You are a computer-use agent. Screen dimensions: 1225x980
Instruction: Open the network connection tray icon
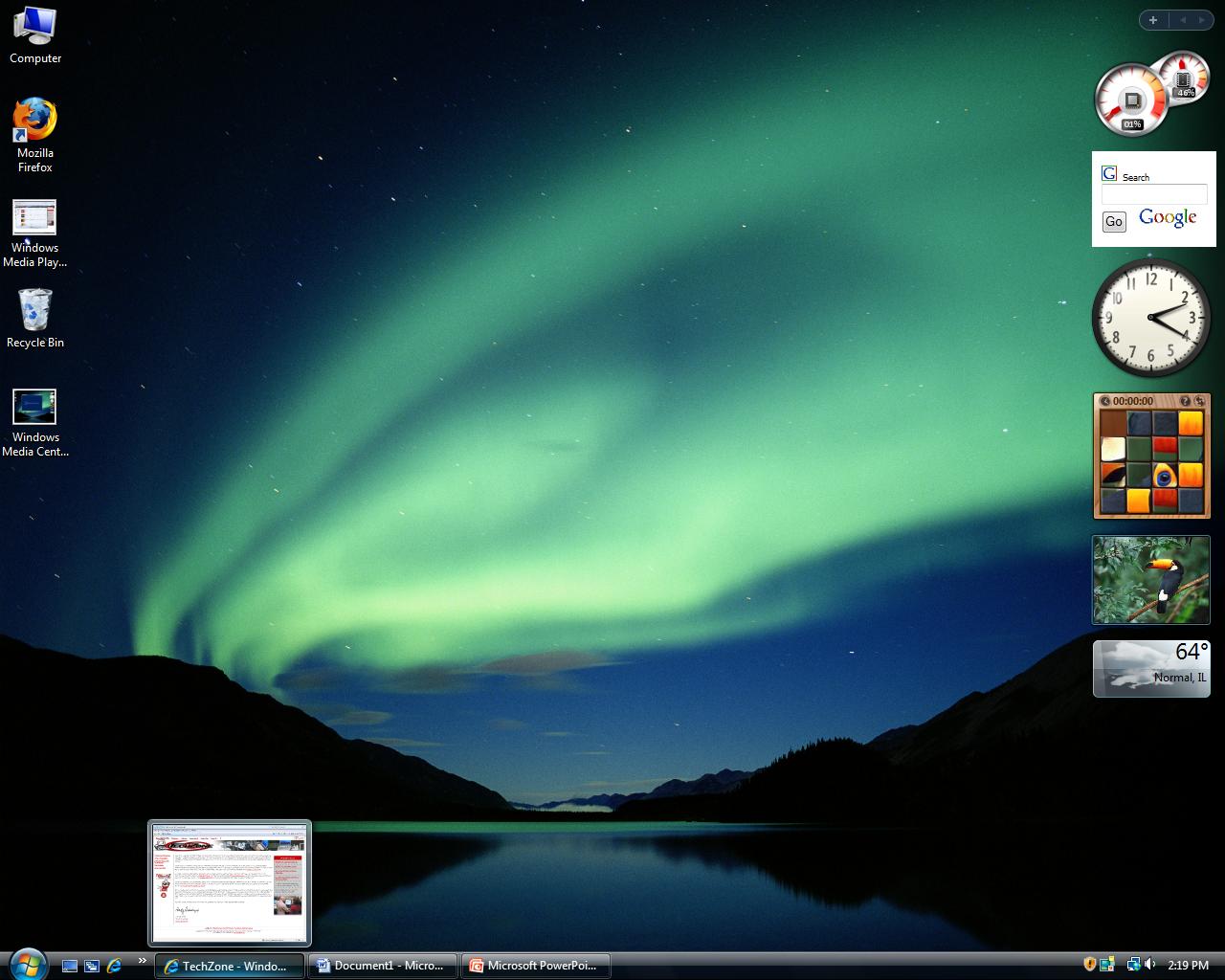(x=1133, y=965)
